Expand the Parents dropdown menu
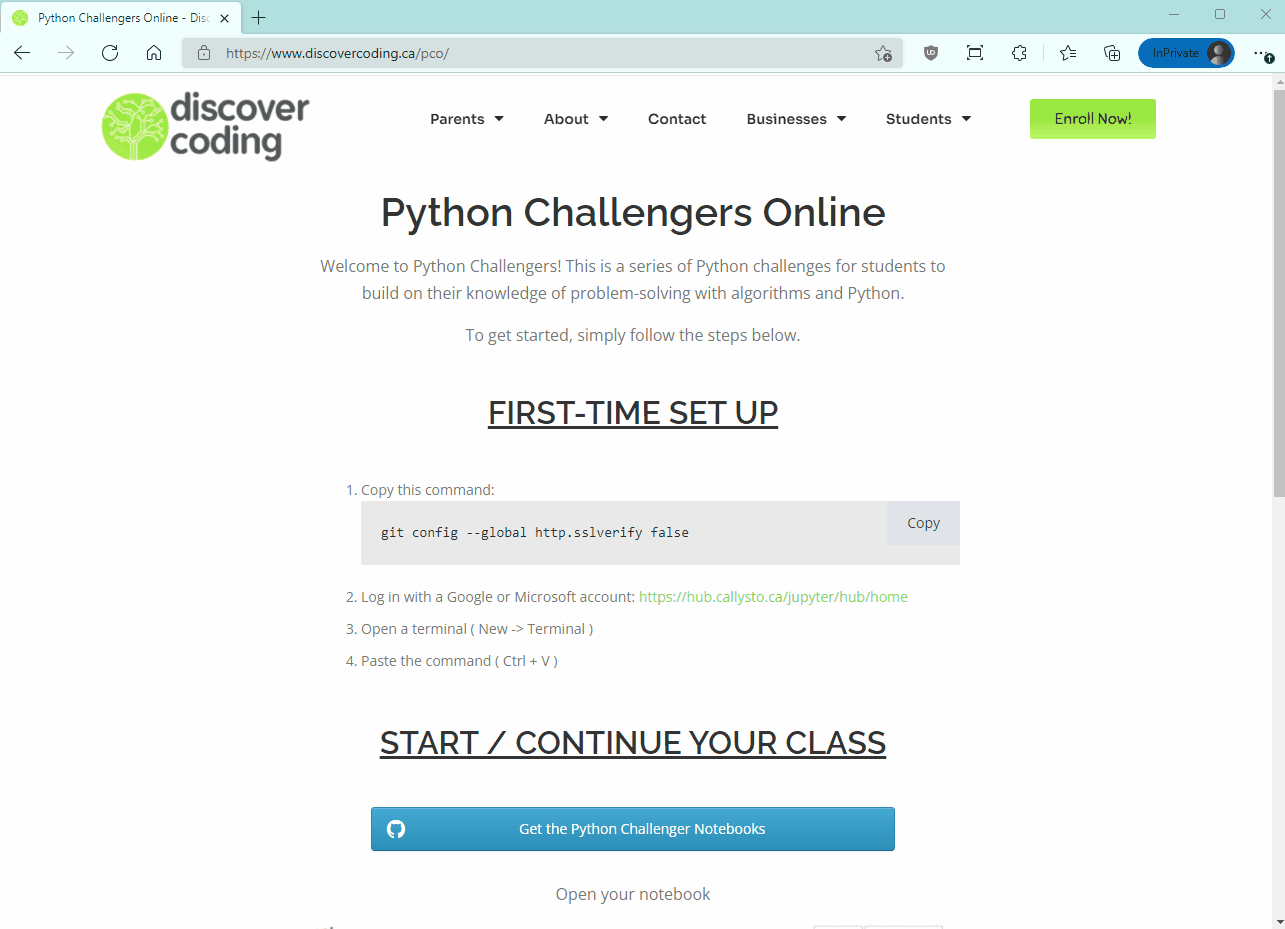 tap(467, 119)
